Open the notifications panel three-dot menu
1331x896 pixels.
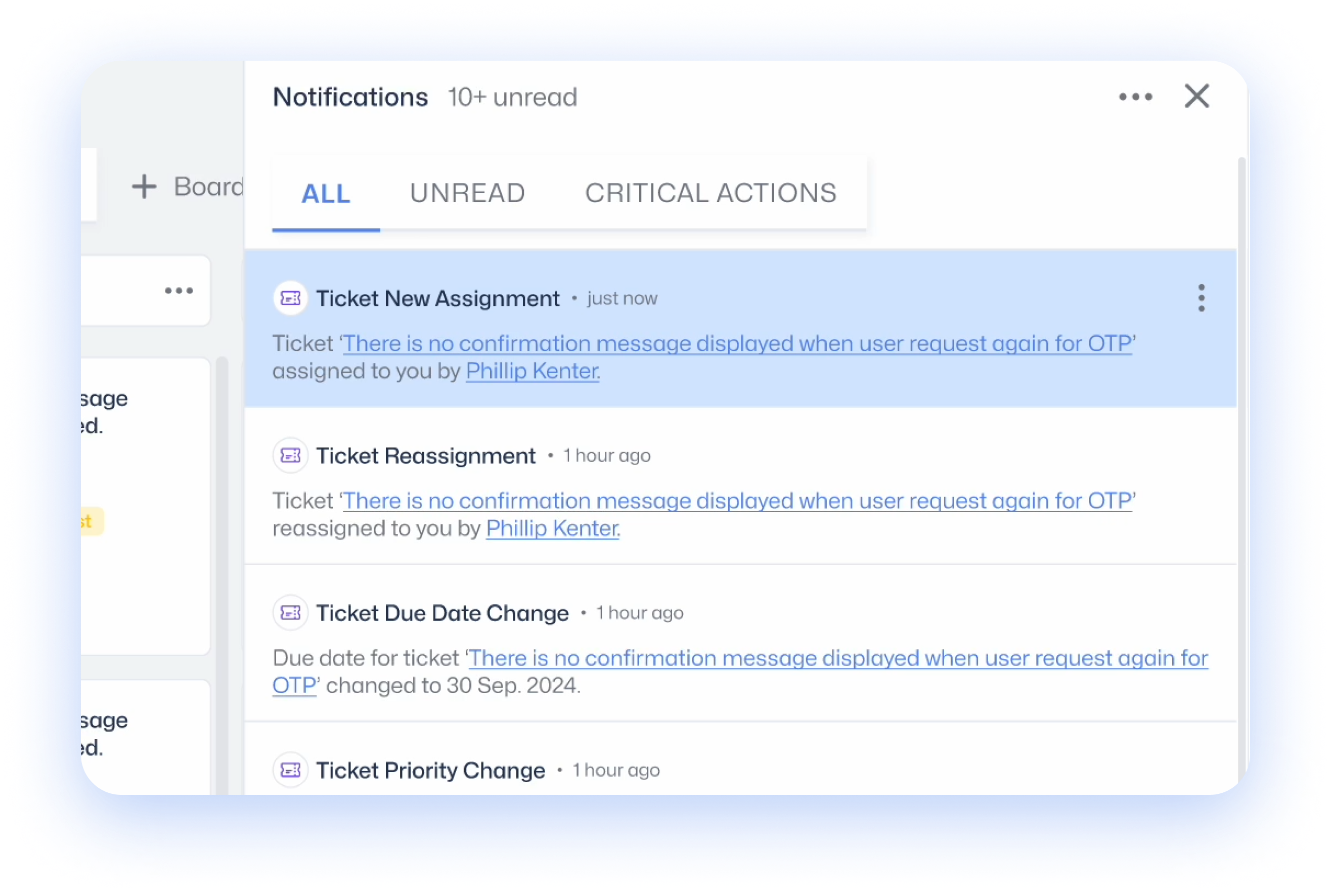(x=1135, y=97)
